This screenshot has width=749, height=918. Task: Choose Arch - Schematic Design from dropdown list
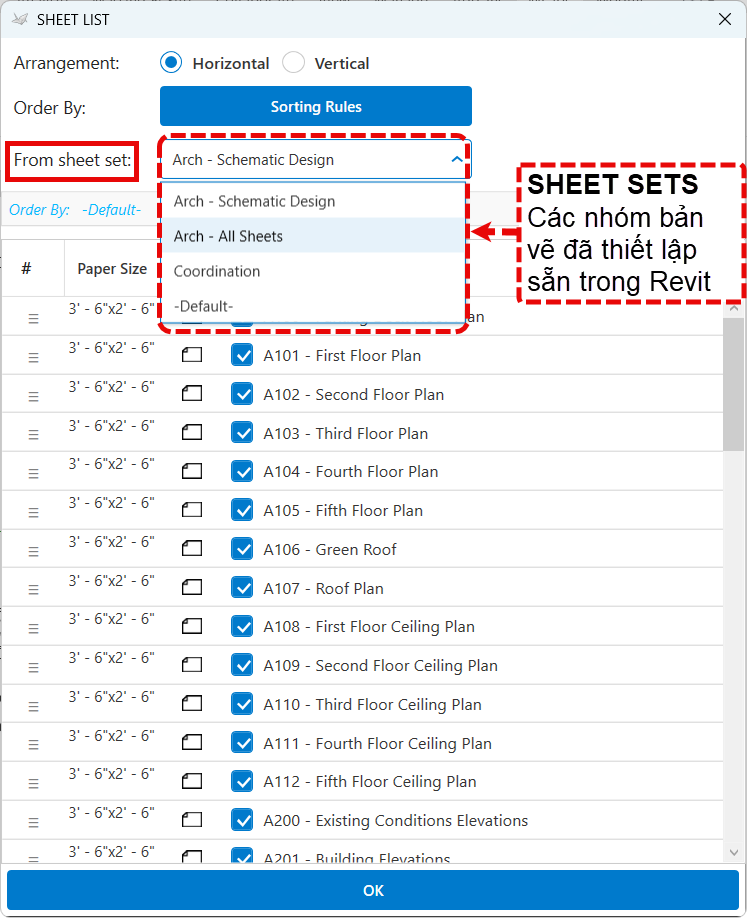click(313, 201)
